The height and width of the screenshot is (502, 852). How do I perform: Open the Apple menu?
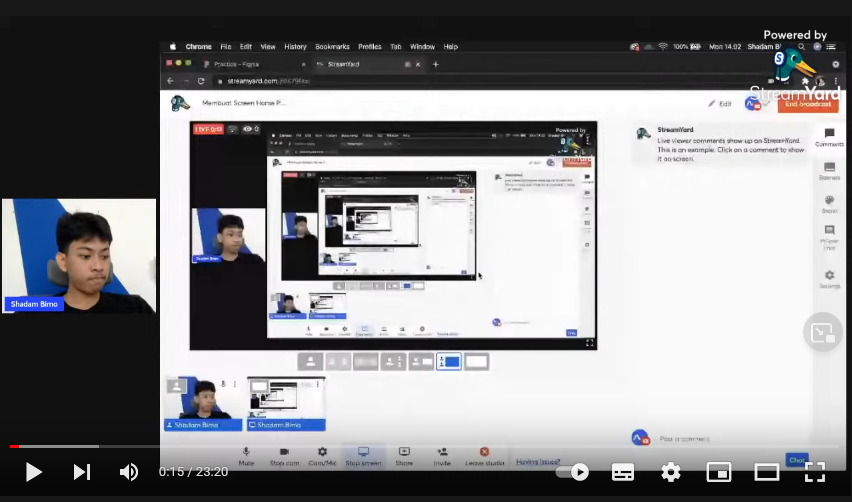173,47
